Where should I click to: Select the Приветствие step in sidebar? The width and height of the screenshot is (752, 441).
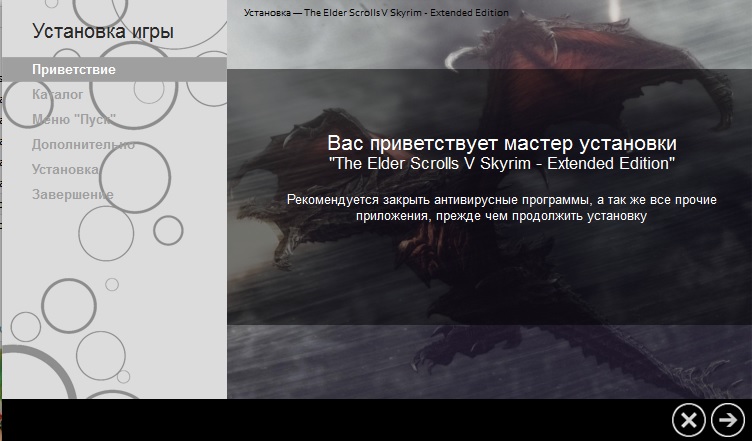click(x=74, y=70)
